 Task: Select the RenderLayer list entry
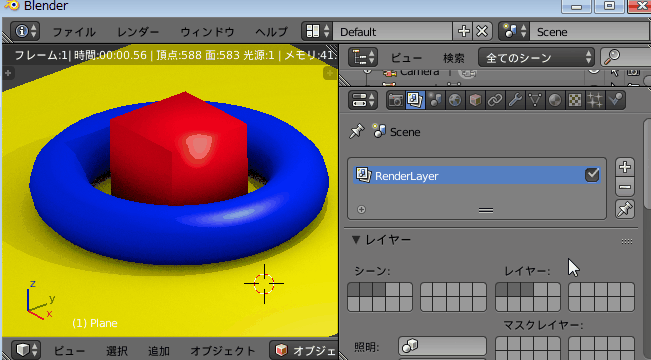(477, 175)
